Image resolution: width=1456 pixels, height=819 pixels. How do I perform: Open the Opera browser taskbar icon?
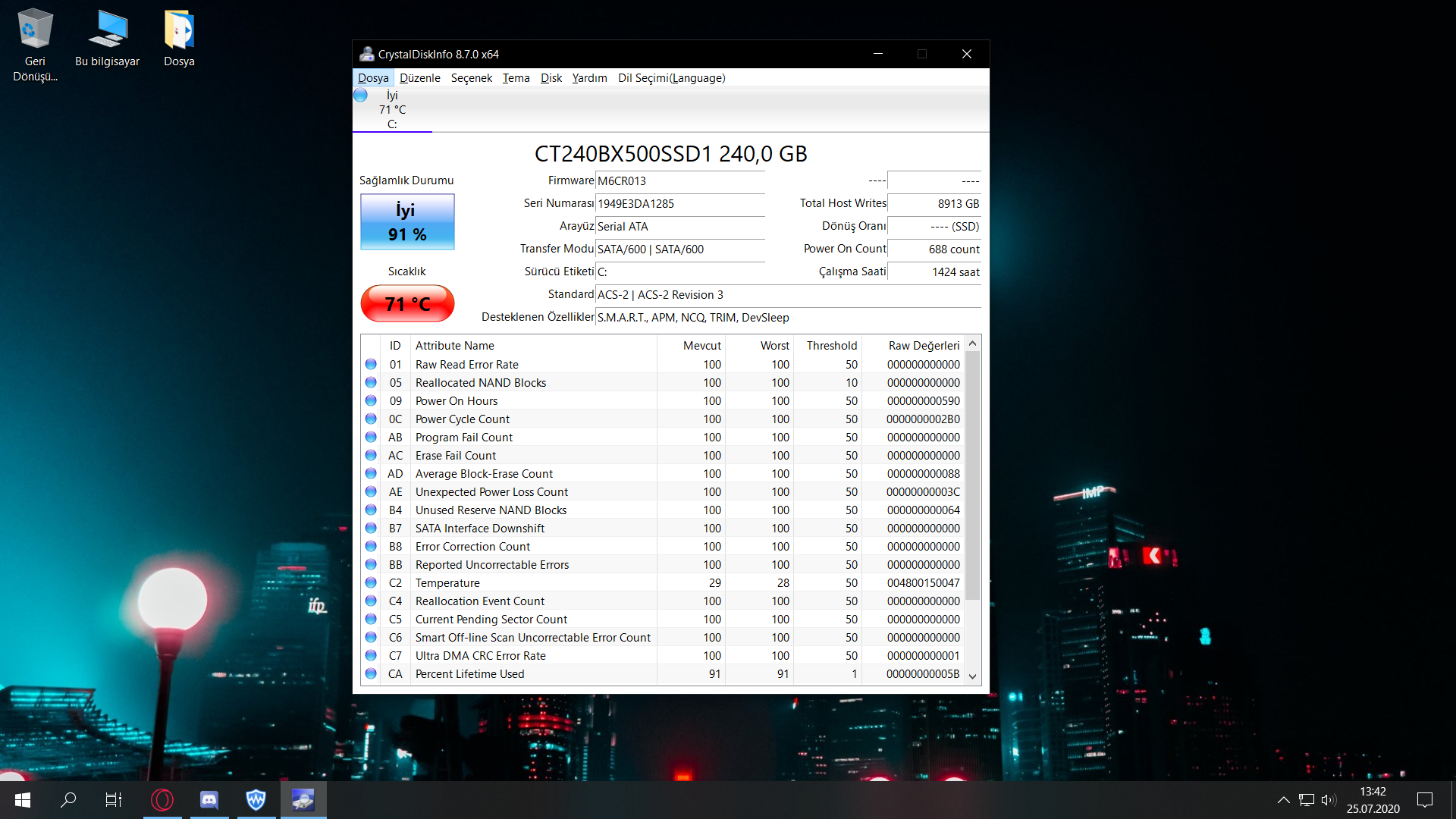(162, 800)
